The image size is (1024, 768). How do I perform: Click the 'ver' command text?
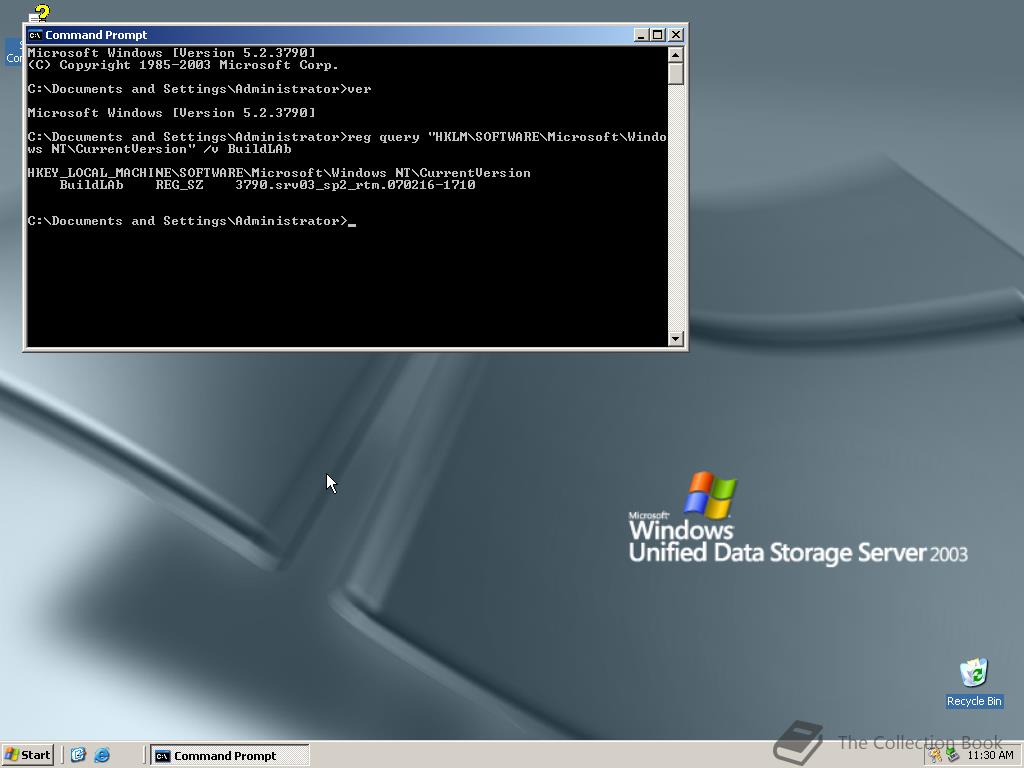click(x=359, y=89)
